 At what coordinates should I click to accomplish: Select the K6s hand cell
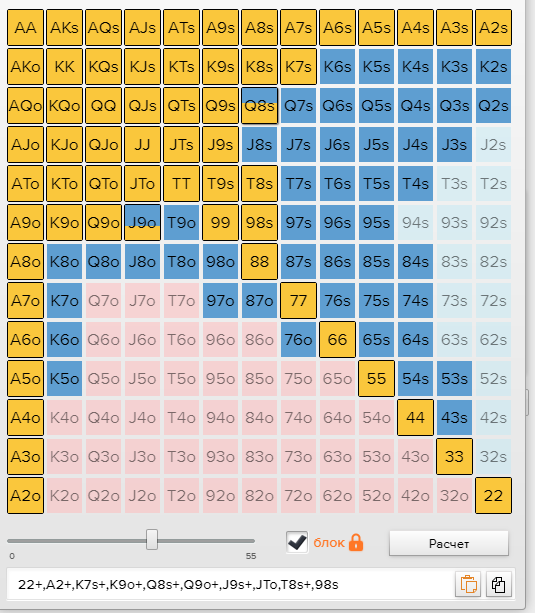[338, 66]
